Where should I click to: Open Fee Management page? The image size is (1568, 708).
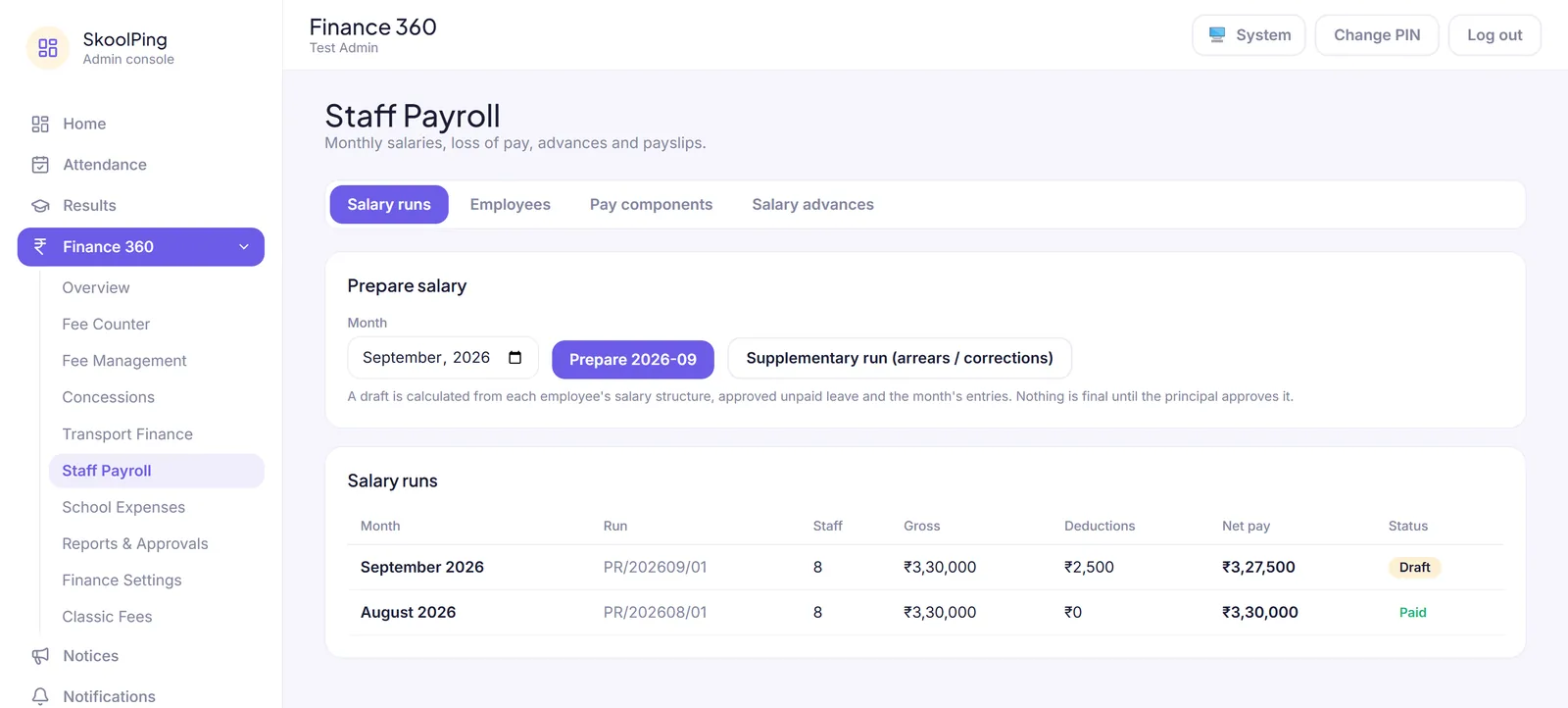[124, 361]
